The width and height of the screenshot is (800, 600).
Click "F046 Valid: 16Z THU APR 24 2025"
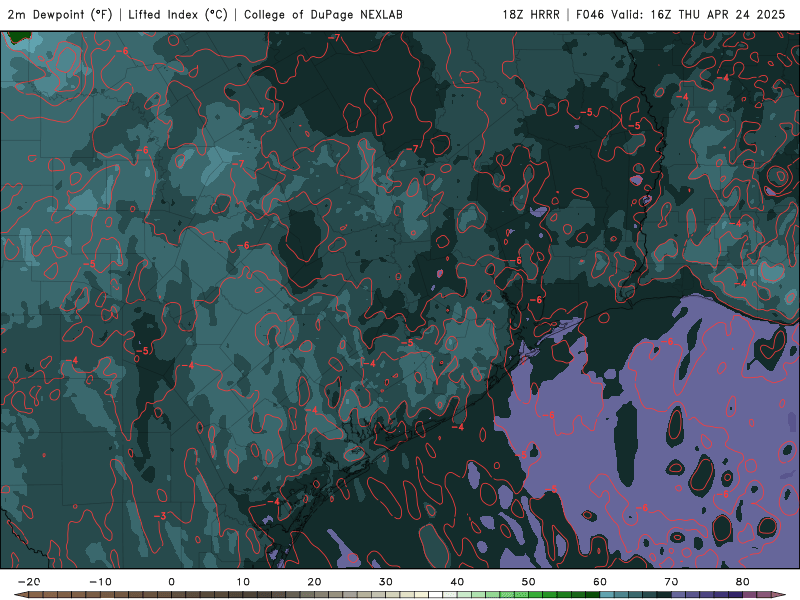click(x=681, y=15)
